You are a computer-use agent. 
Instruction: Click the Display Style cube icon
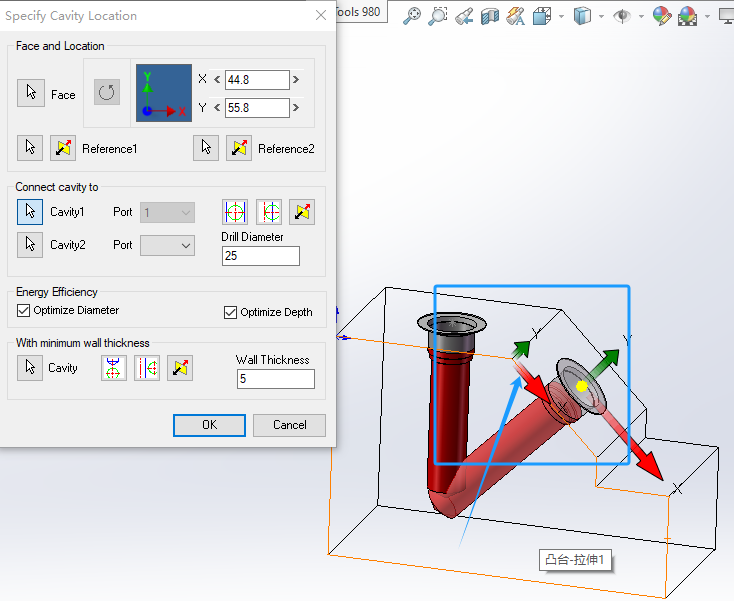tap(582, 16)
